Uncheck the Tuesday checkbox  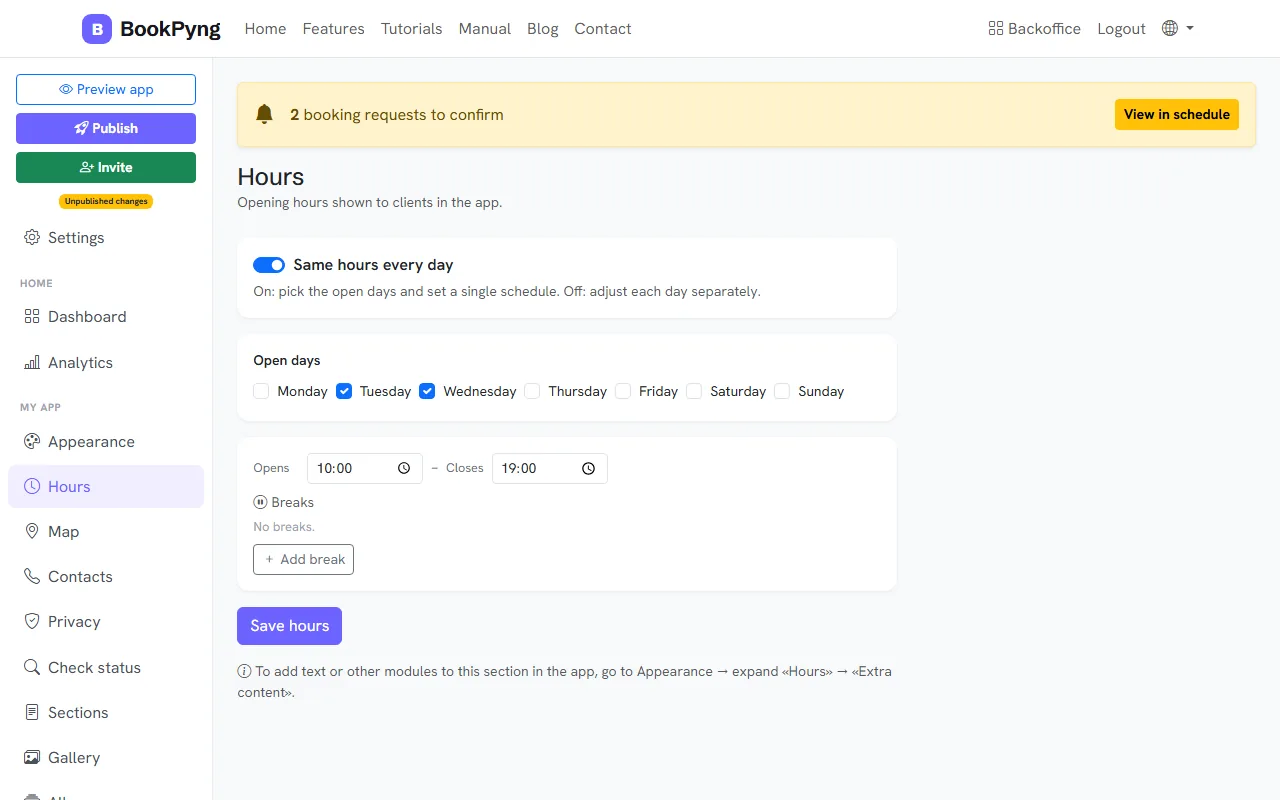click(344, 391)
